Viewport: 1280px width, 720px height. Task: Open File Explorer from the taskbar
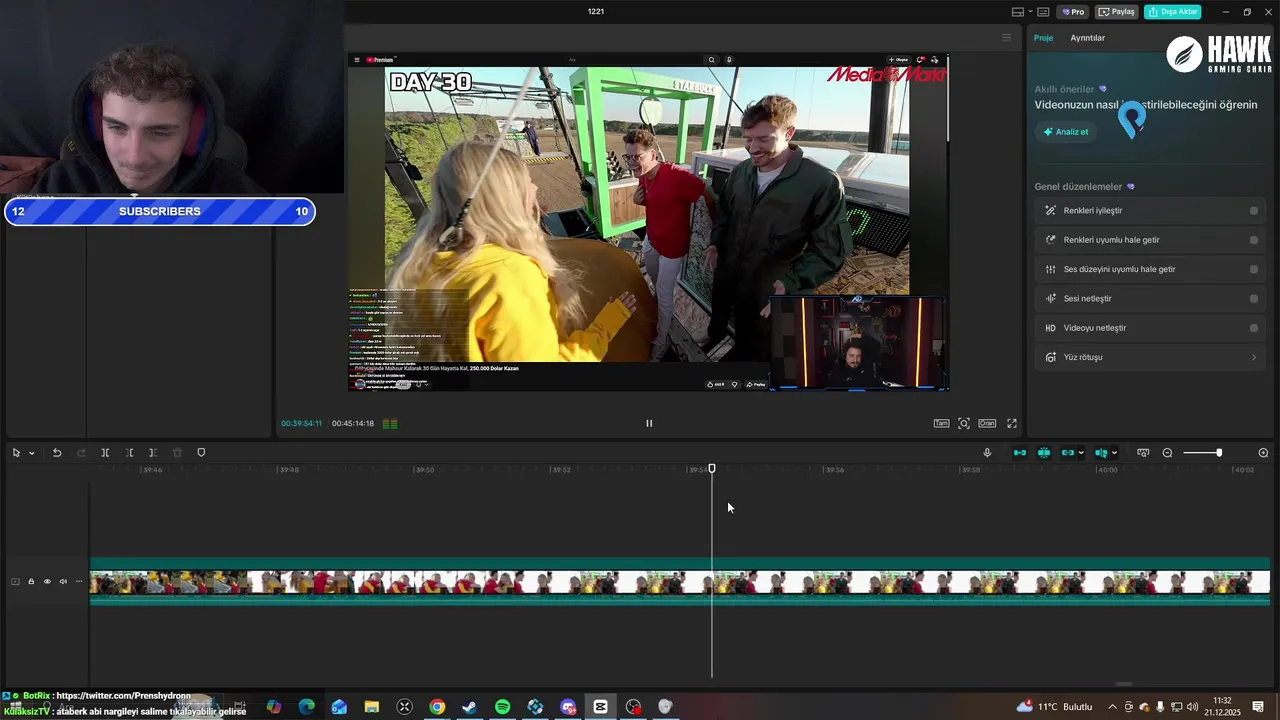371,707
